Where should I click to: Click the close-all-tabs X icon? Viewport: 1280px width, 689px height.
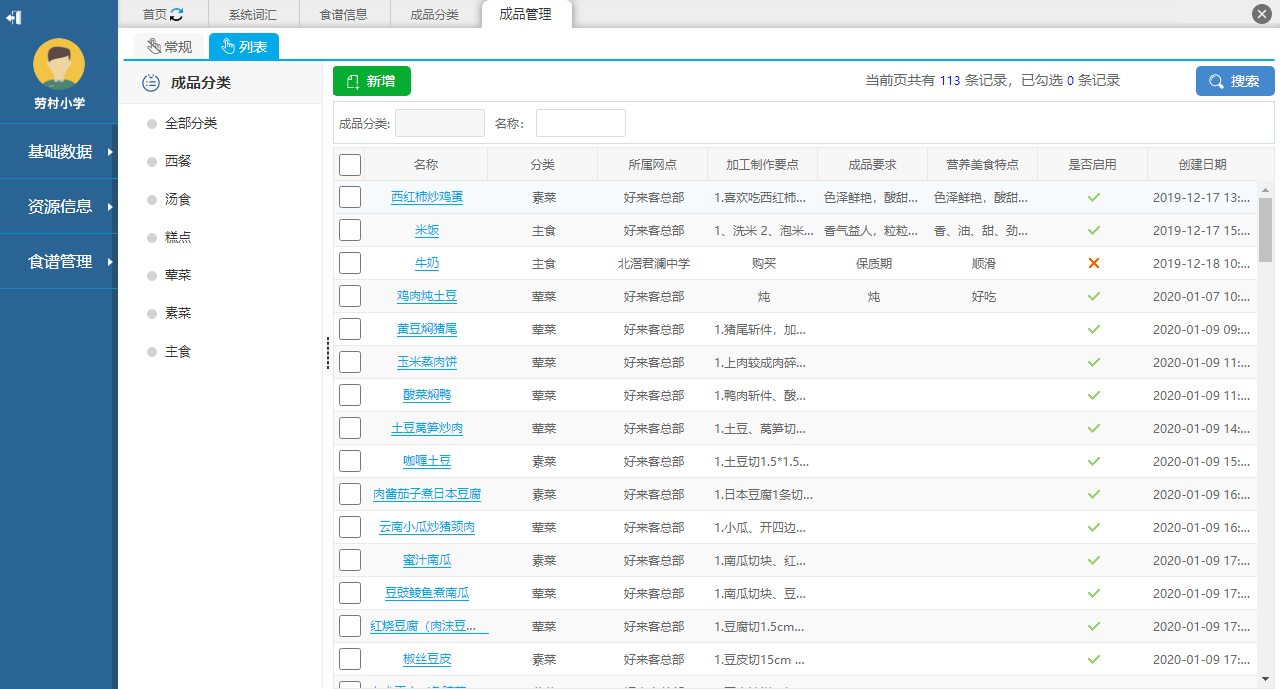[1261, 14]
